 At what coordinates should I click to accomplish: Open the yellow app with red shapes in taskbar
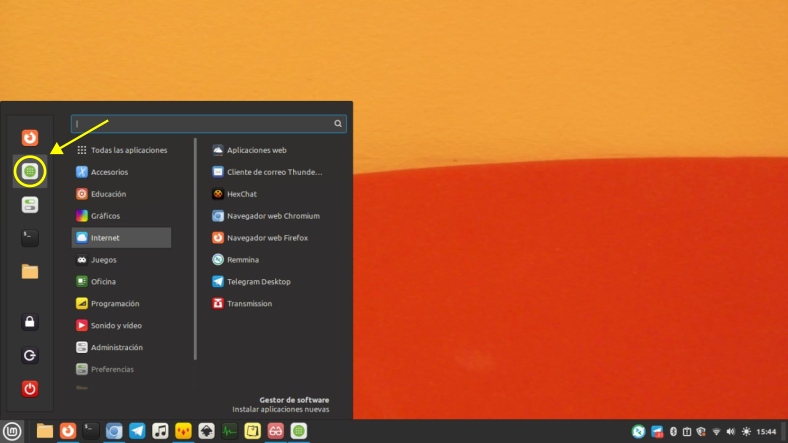click(183, 431)
